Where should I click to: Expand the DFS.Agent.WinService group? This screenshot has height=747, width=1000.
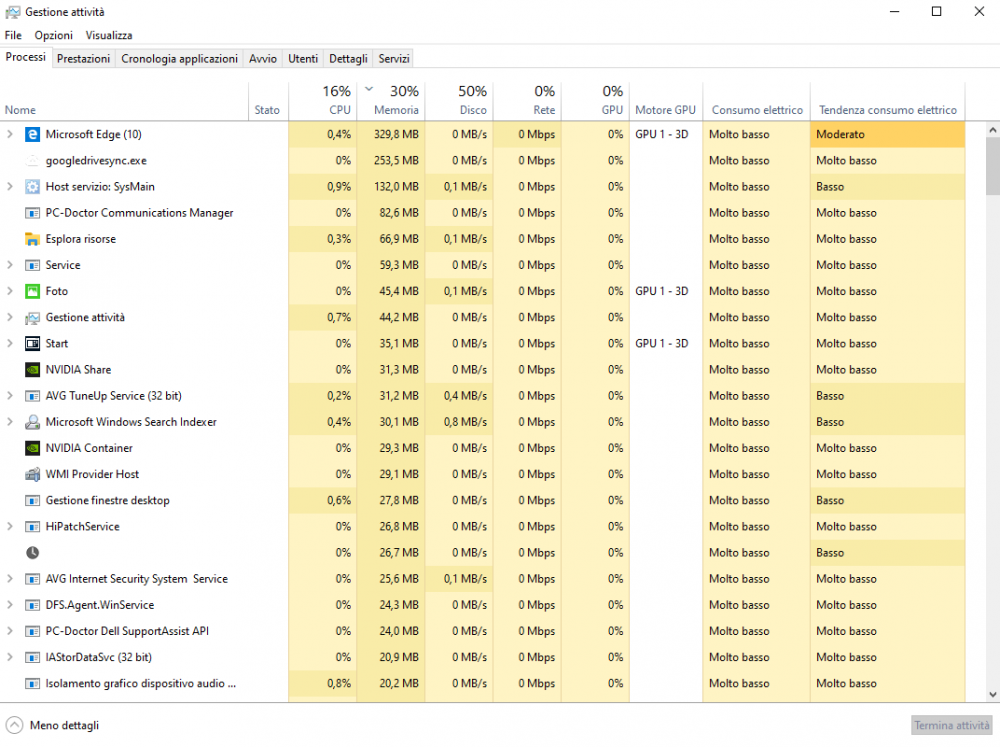[x=10, y=605]
